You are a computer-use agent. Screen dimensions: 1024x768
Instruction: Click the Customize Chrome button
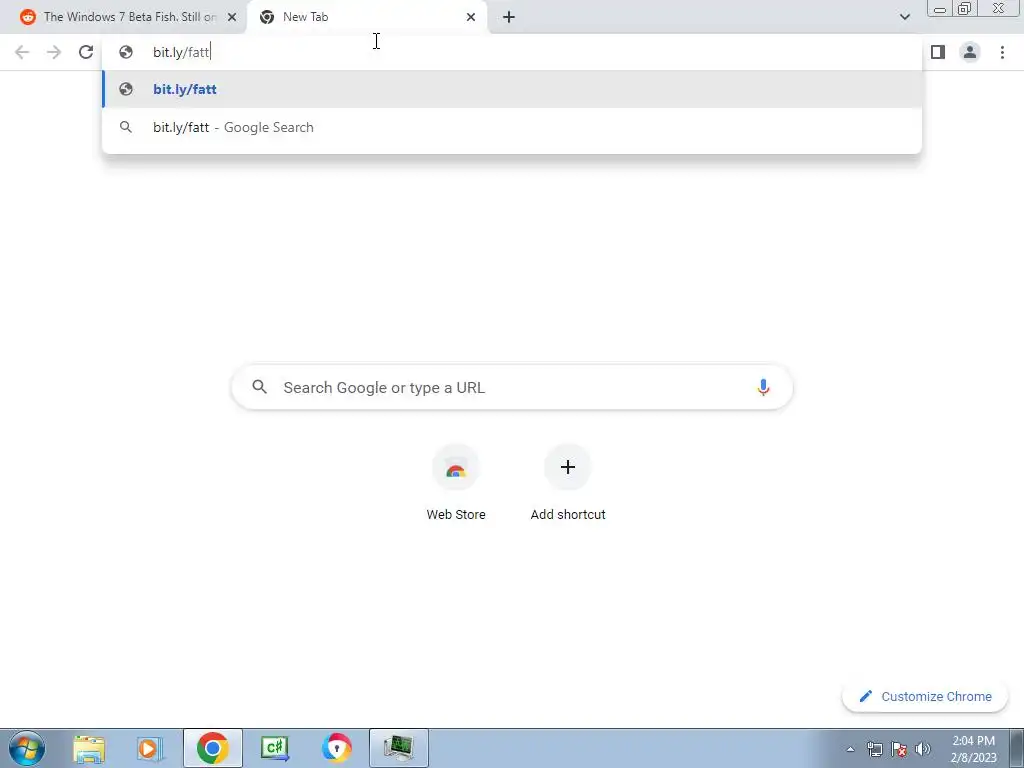[x=925, y=696]
